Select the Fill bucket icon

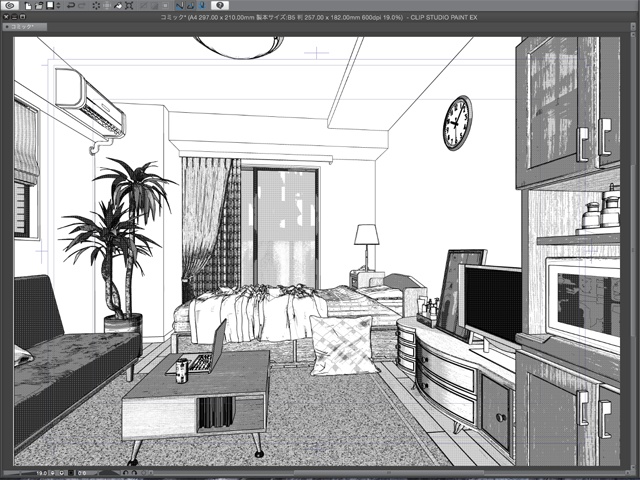(118, 6)
